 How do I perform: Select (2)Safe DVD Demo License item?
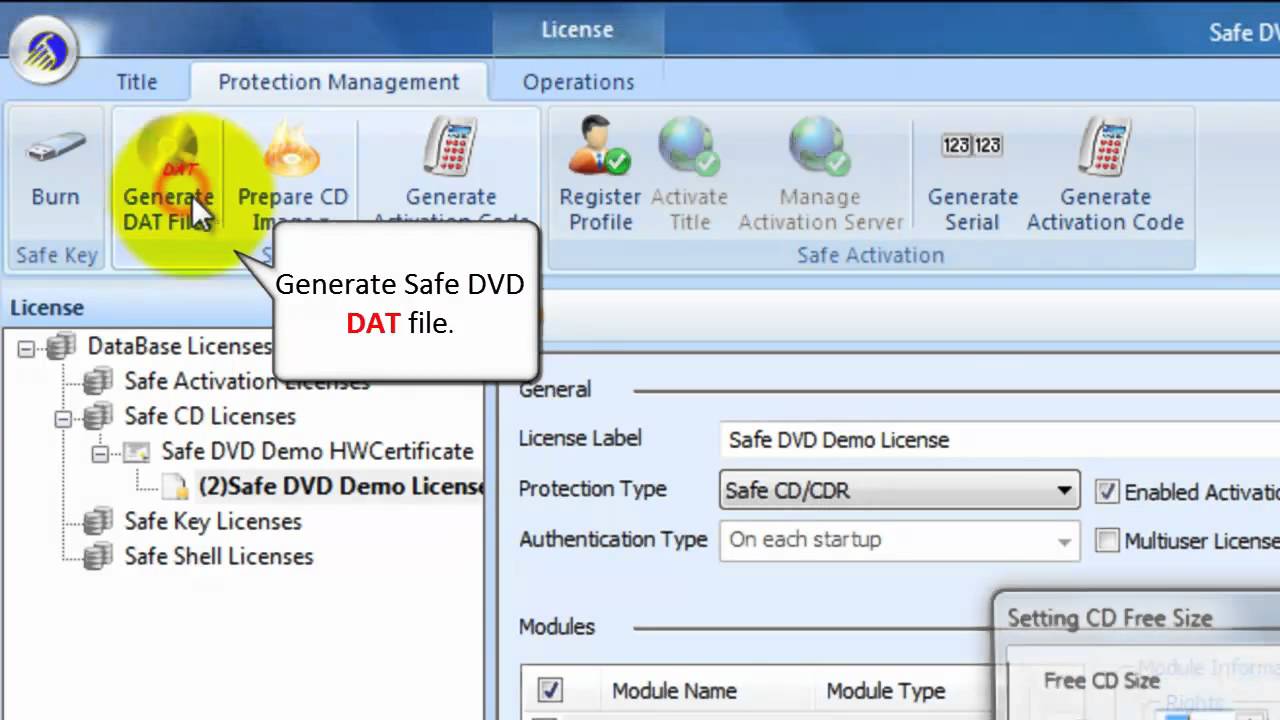pos(341,486)
